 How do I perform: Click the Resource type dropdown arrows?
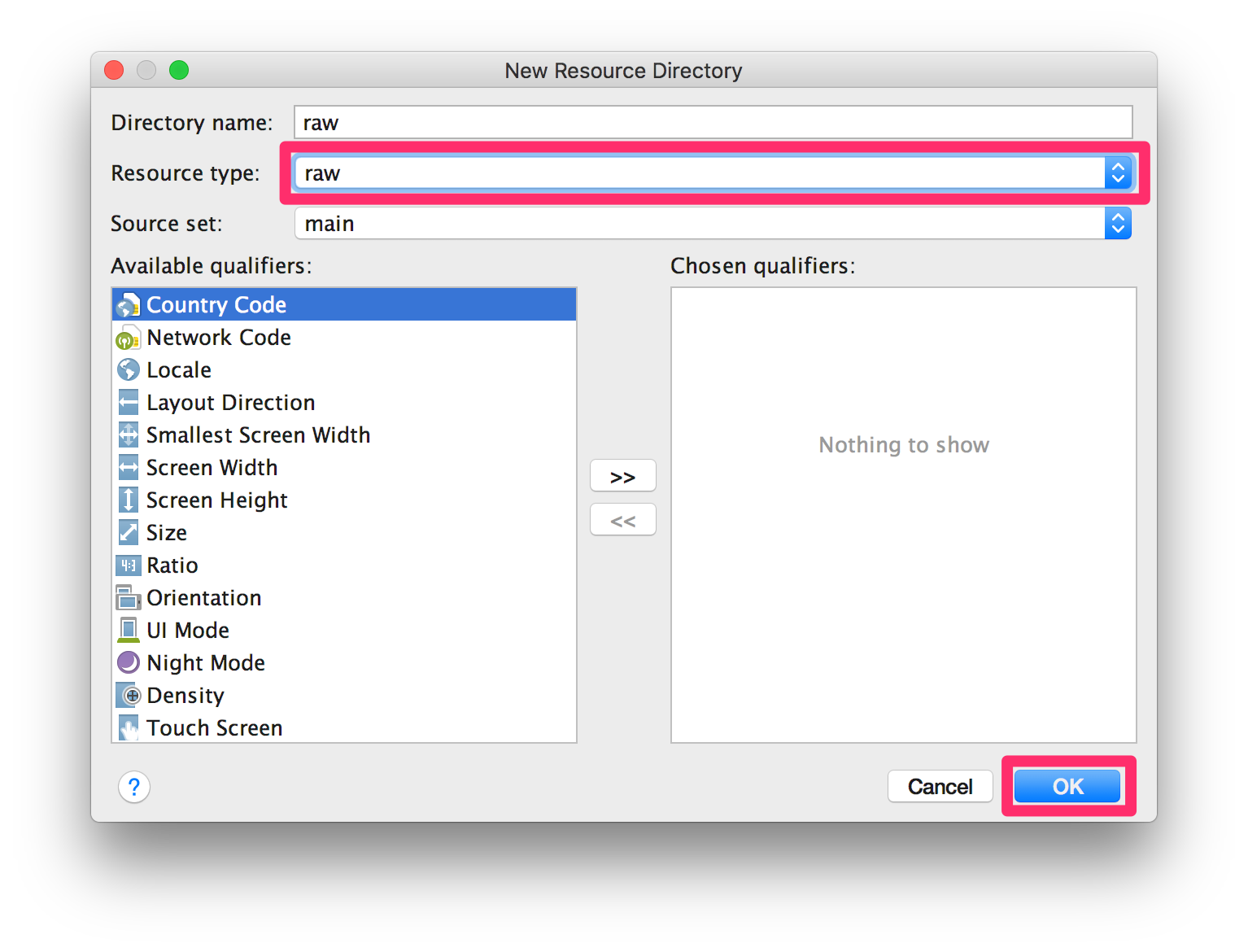[1118, 172]
